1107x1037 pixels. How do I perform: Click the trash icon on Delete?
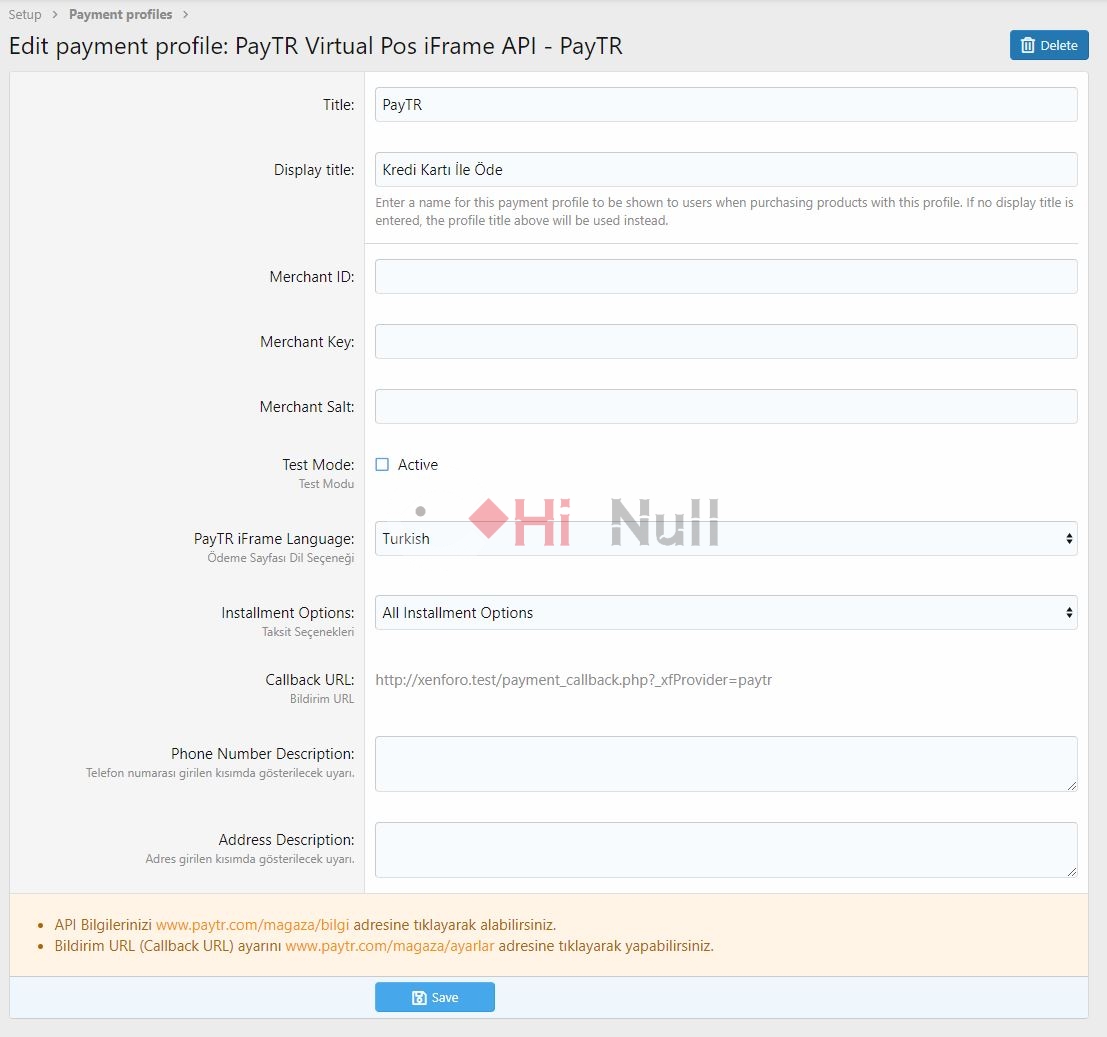tap(1028, 45)
